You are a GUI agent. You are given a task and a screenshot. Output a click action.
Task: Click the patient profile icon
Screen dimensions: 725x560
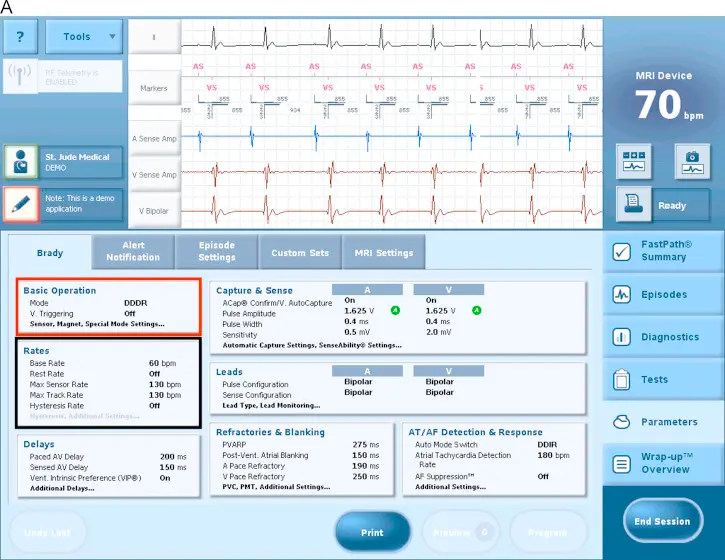point(20,164)
